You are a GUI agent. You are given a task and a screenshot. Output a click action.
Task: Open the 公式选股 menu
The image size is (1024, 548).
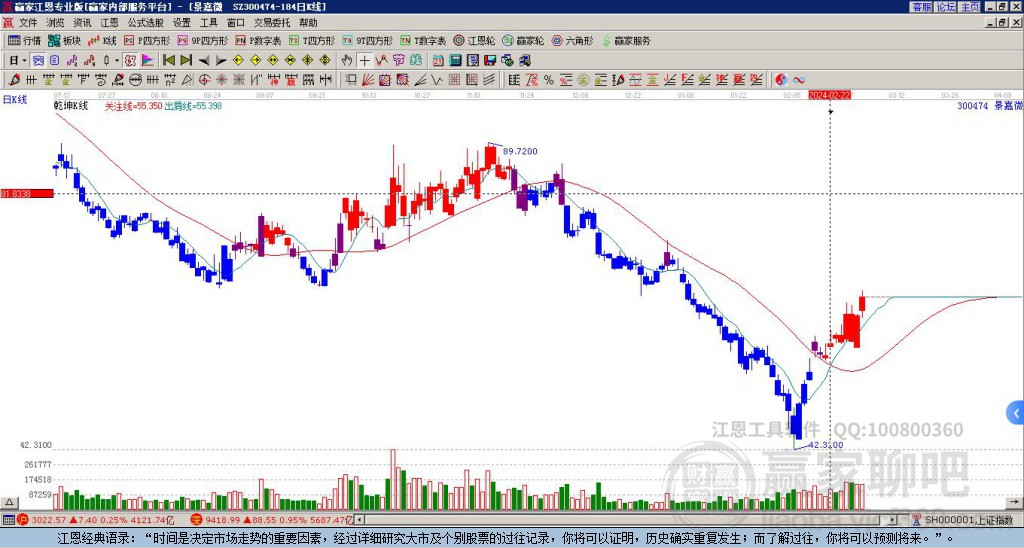pos(146,23)
